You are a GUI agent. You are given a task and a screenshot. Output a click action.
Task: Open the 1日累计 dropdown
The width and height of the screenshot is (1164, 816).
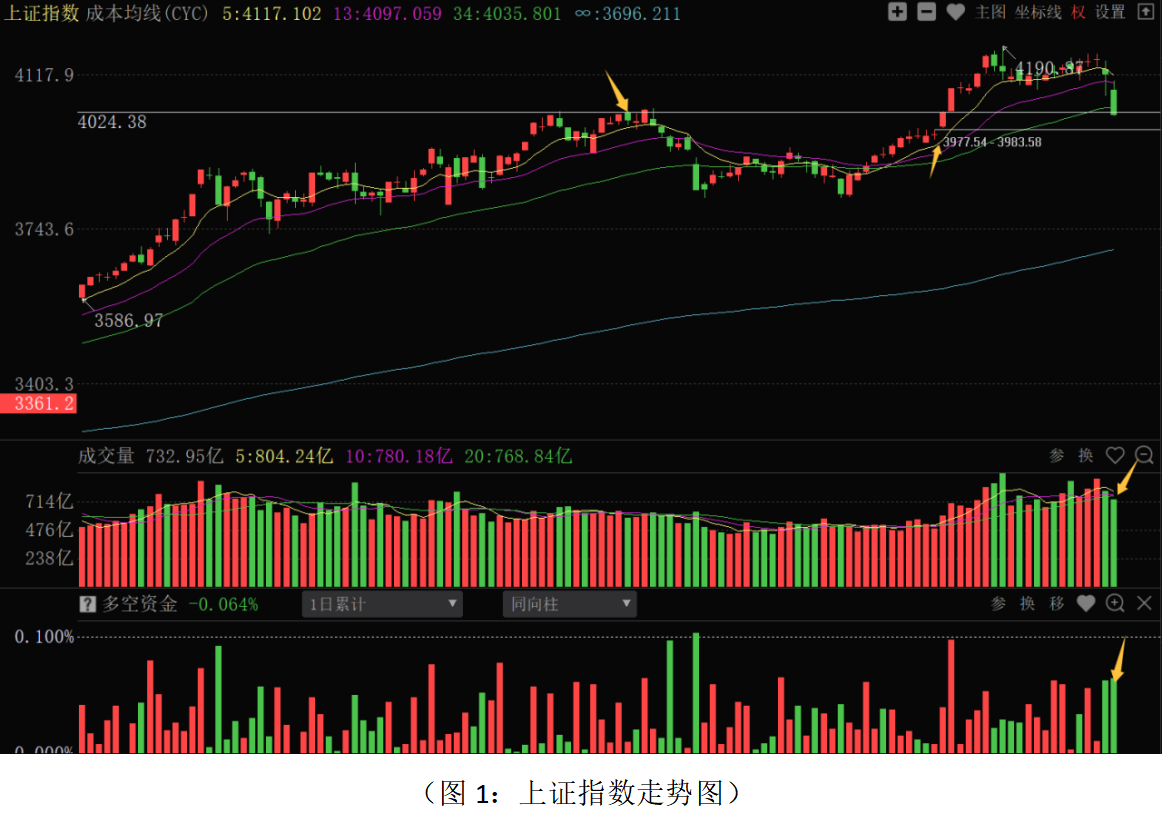382,604
